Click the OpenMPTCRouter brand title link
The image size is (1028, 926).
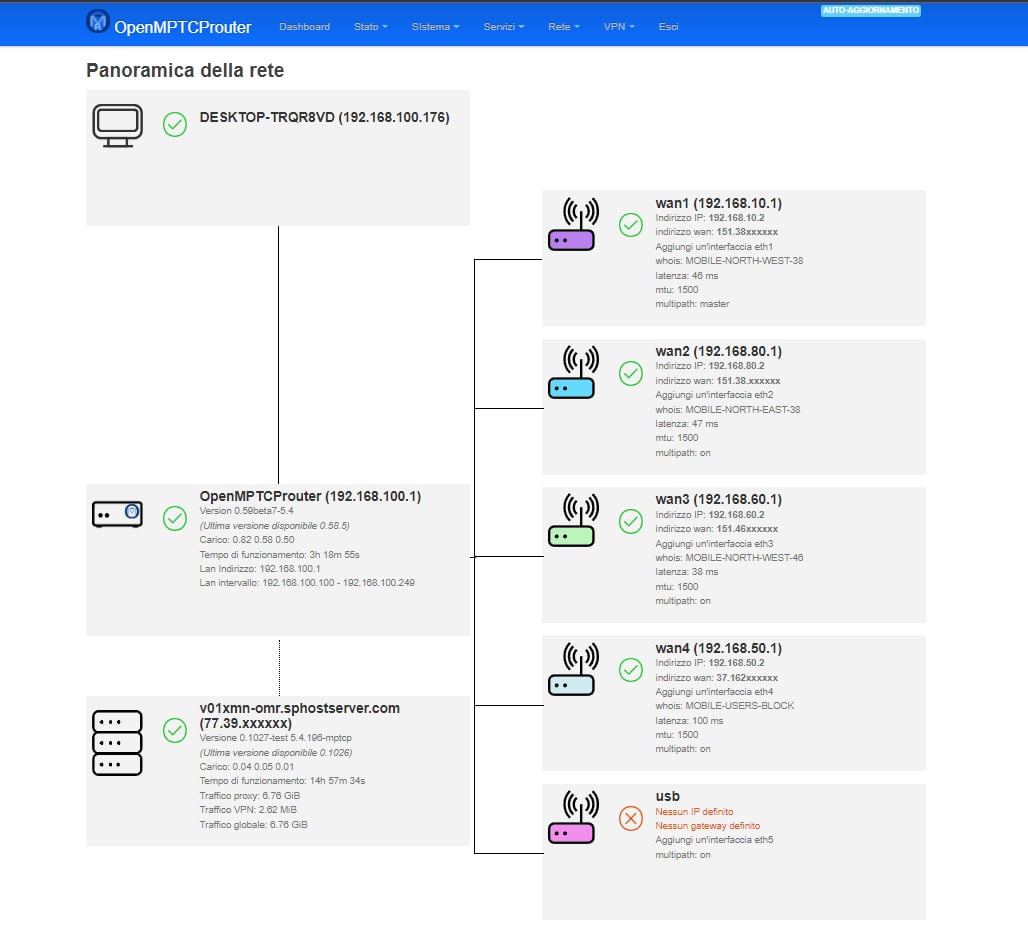(x=183, y=28)
